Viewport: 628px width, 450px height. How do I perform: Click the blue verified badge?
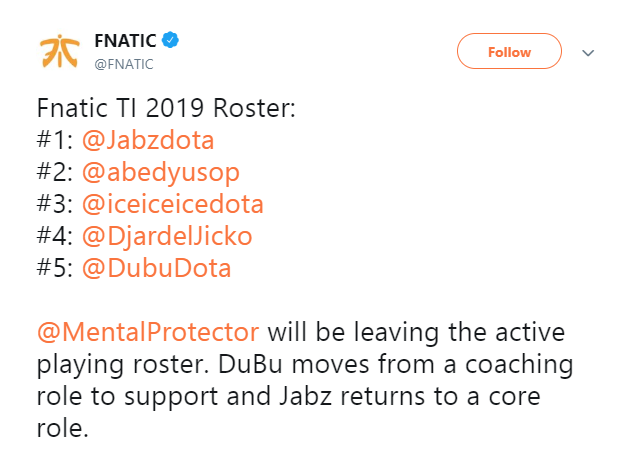[x=171, y=42]
